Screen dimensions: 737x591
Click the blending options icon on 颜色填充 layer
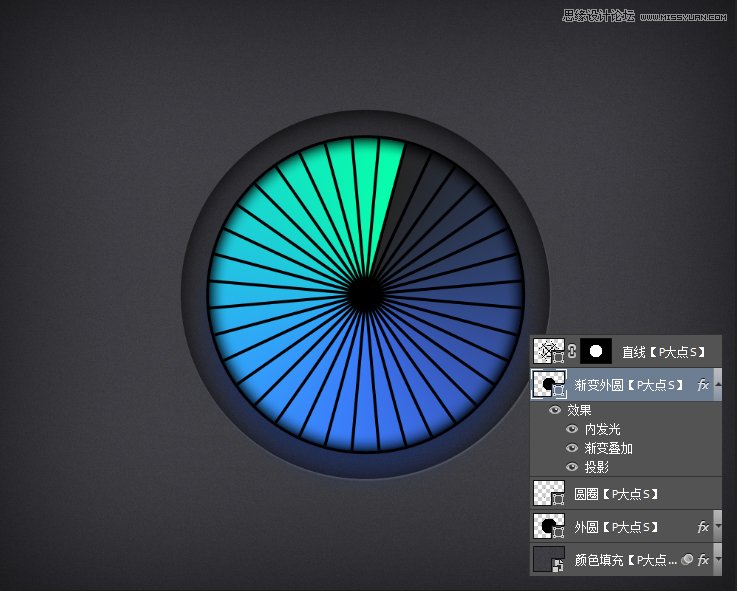pyautogui.click(x=688, y=560)
